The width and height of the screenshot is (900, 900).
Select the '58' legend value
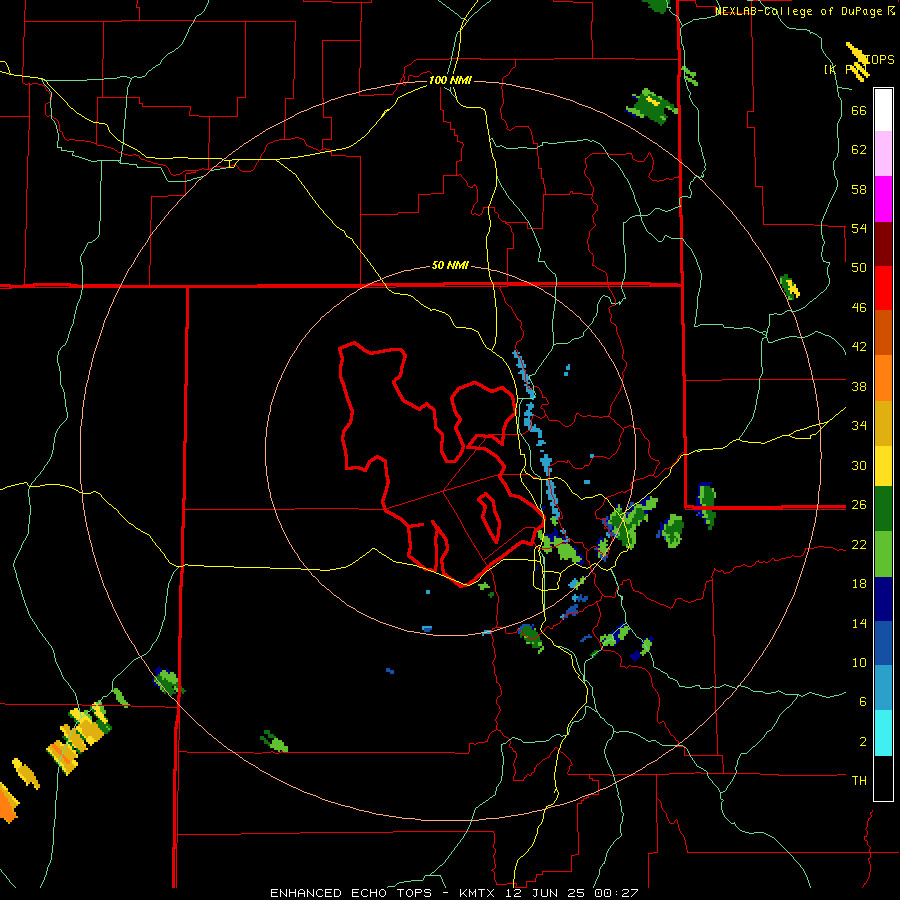click(x=859, y=189)
